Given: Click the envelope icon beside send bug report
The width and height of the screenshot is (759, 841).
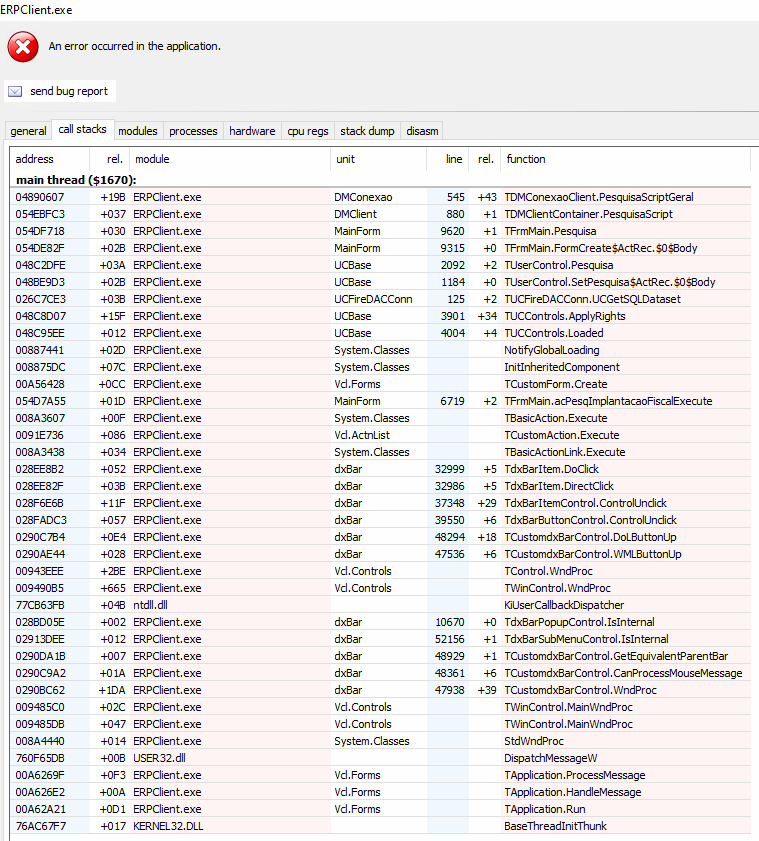Looking at the screenshot, I should coord(15,91).
